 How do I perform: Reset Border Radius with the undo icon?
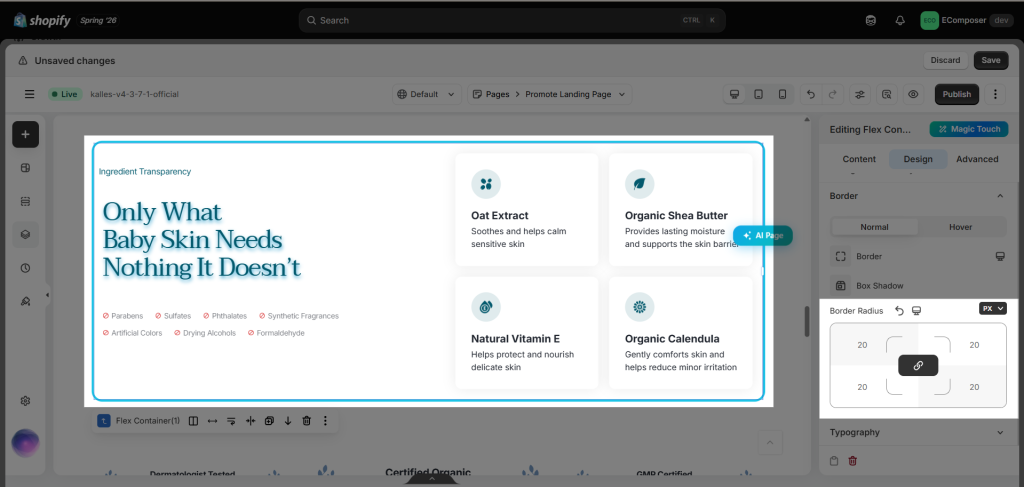899,311
